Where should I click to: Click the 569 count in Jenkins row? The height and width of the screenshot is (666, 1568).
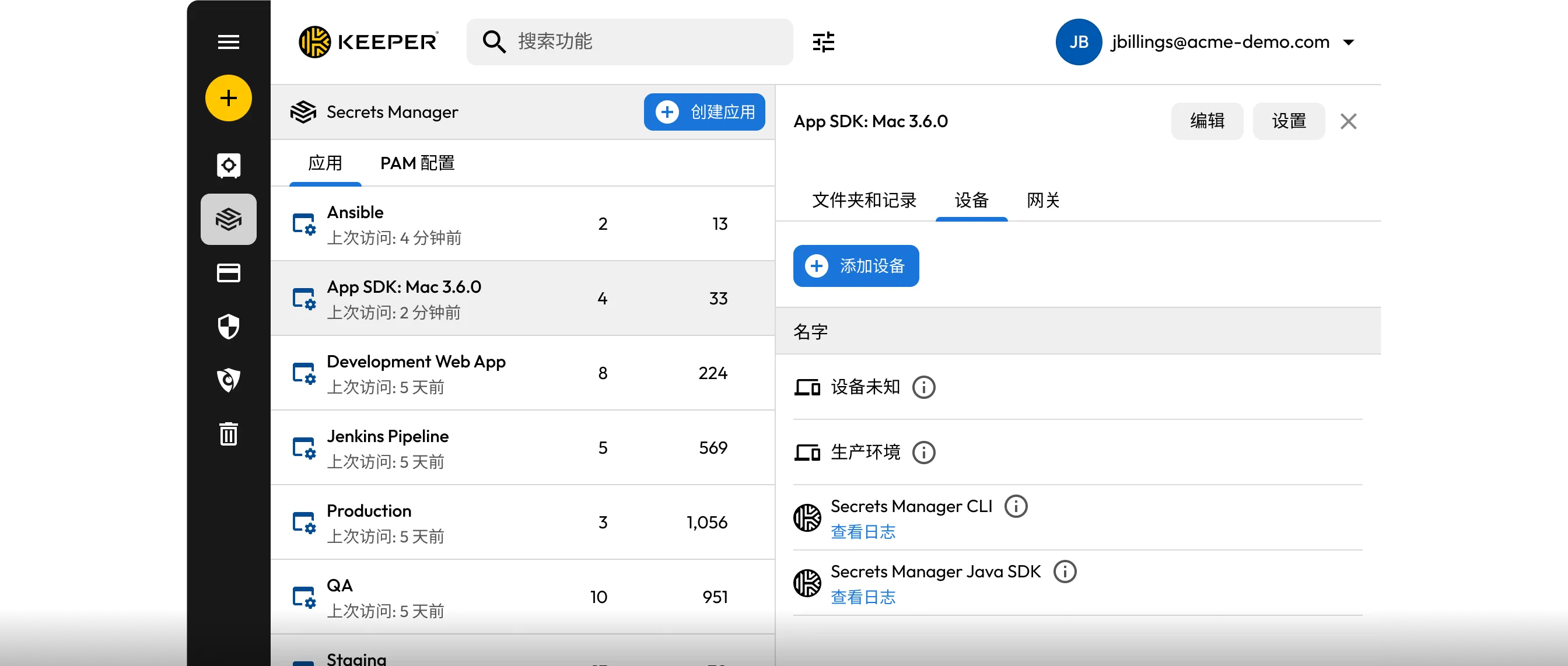[x=713, y=448]
